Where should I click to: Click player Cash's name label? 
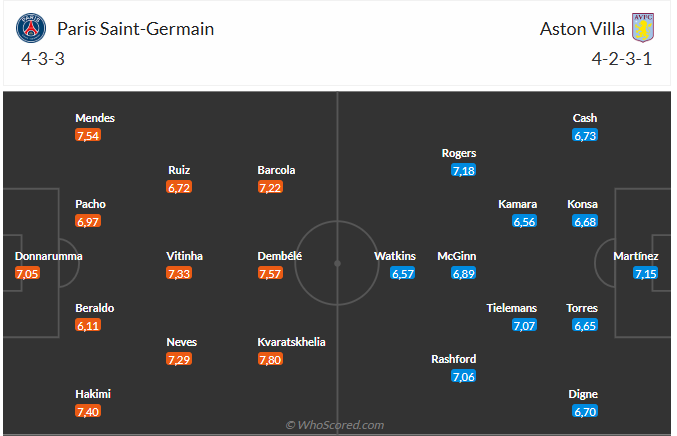[585, 118]
